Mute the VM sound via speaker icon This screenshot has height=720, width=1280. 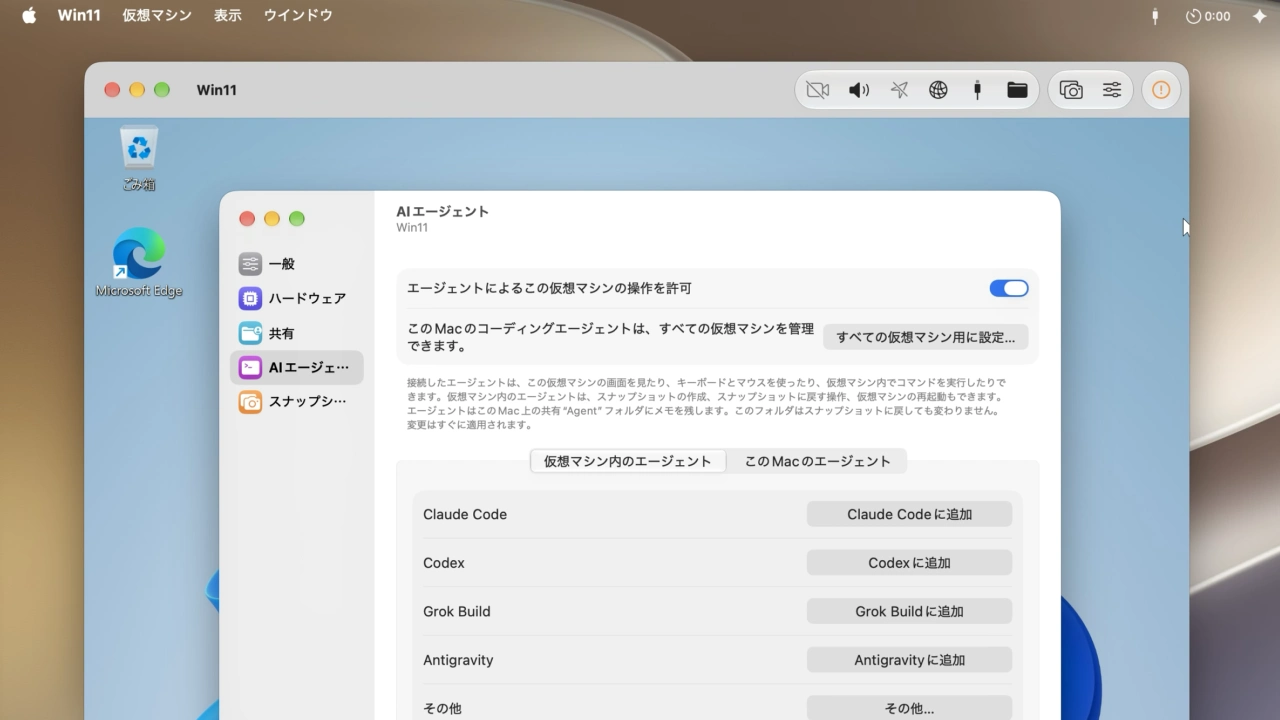click(859, 90)
